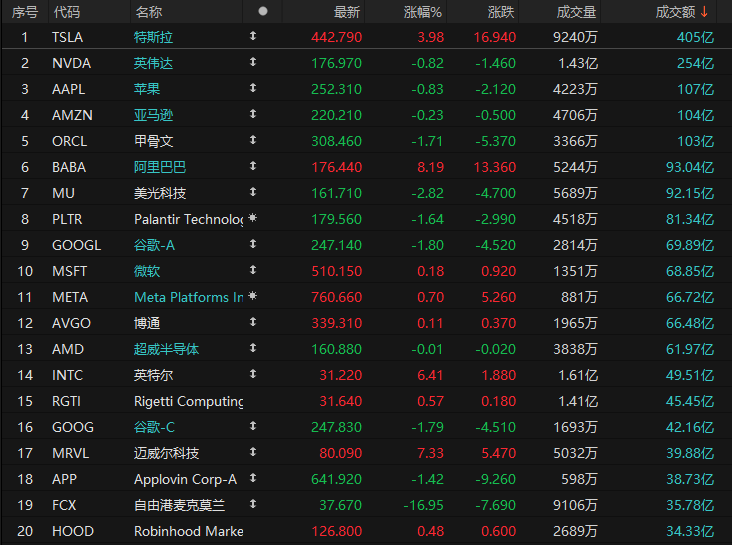Open the 英伟达 stock name link
This screenshot has width=732, height=545.
coord(154,63)
